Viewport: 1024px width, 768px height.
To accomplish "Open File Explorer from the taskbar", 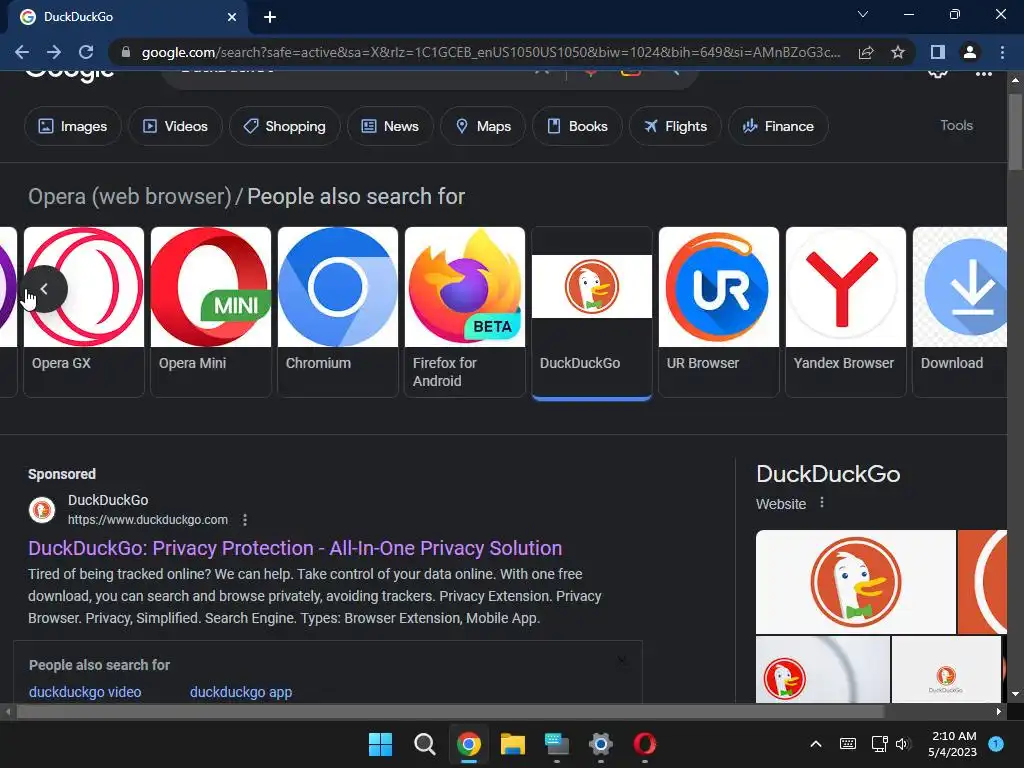I will pyautogui.click(x=513, y=744).
